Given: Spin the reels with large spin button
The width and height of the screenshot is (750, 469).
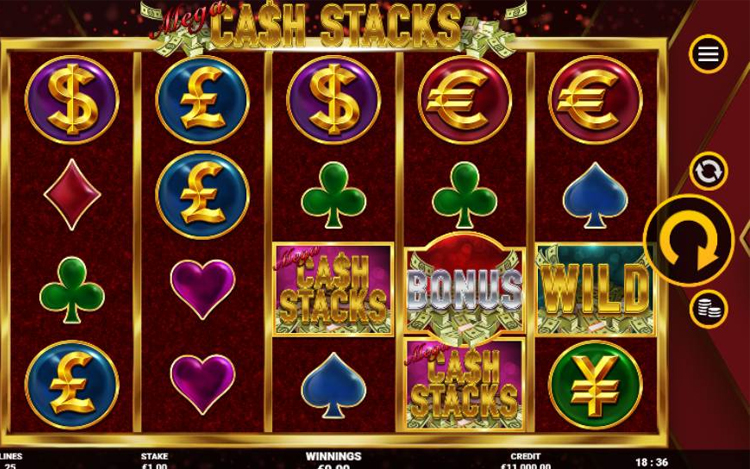Looking at the screenshot, I should (689, 240).
